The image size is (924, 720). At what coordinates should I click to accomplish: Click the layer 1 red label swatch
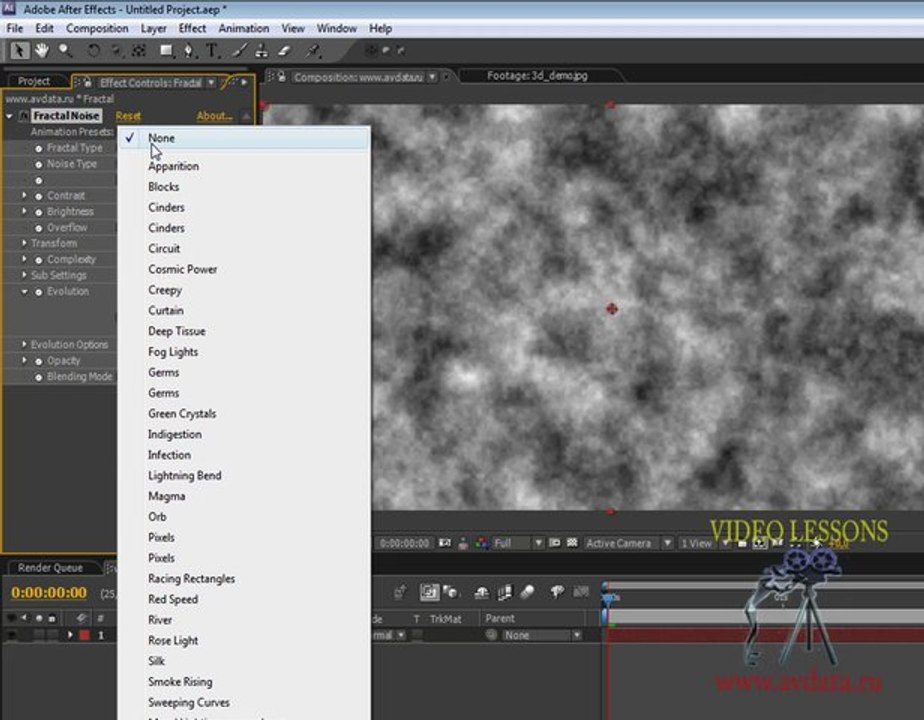84,635
